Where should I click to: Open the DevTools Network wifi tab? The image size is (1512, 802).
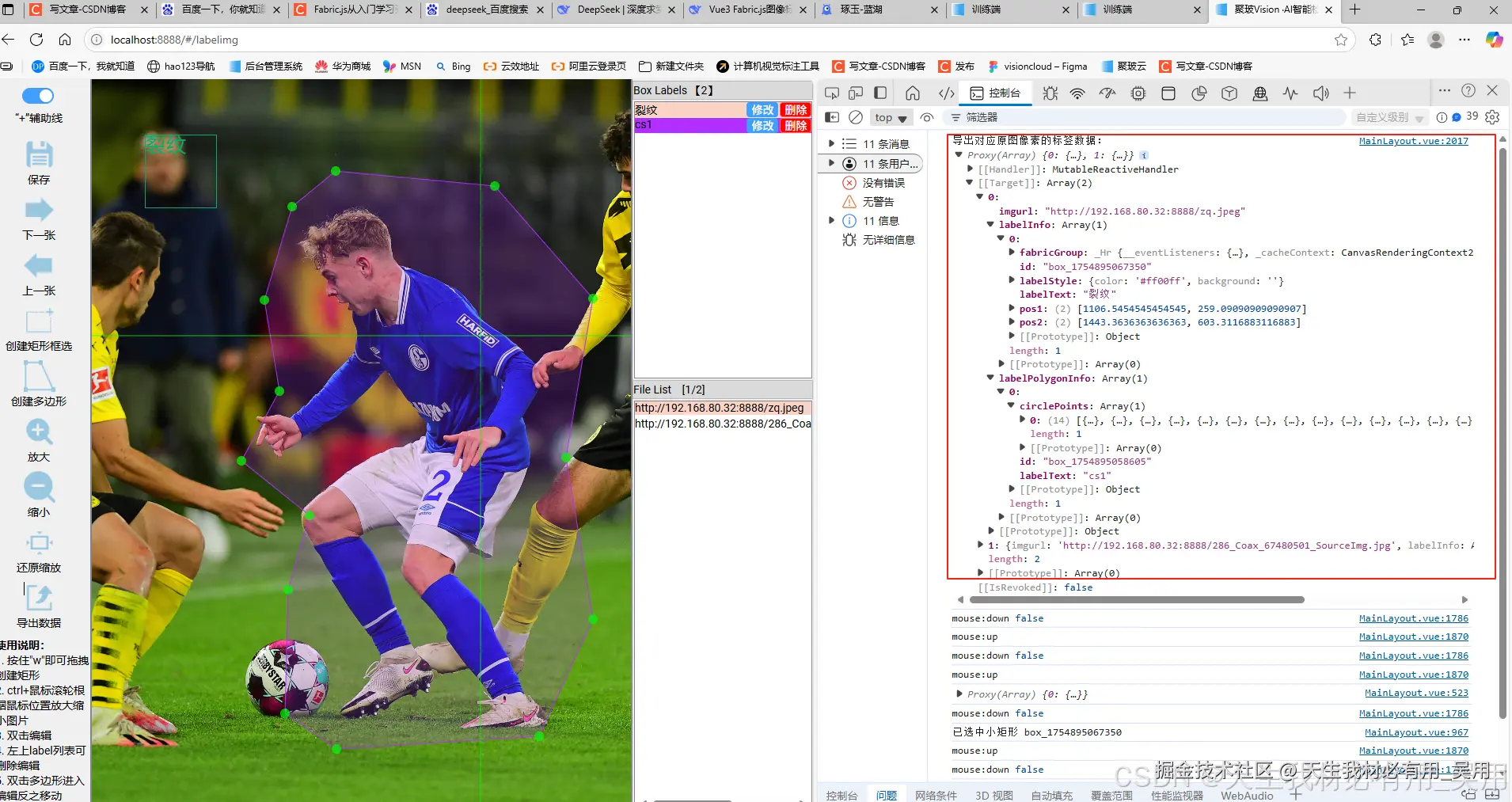point(1077,93)
